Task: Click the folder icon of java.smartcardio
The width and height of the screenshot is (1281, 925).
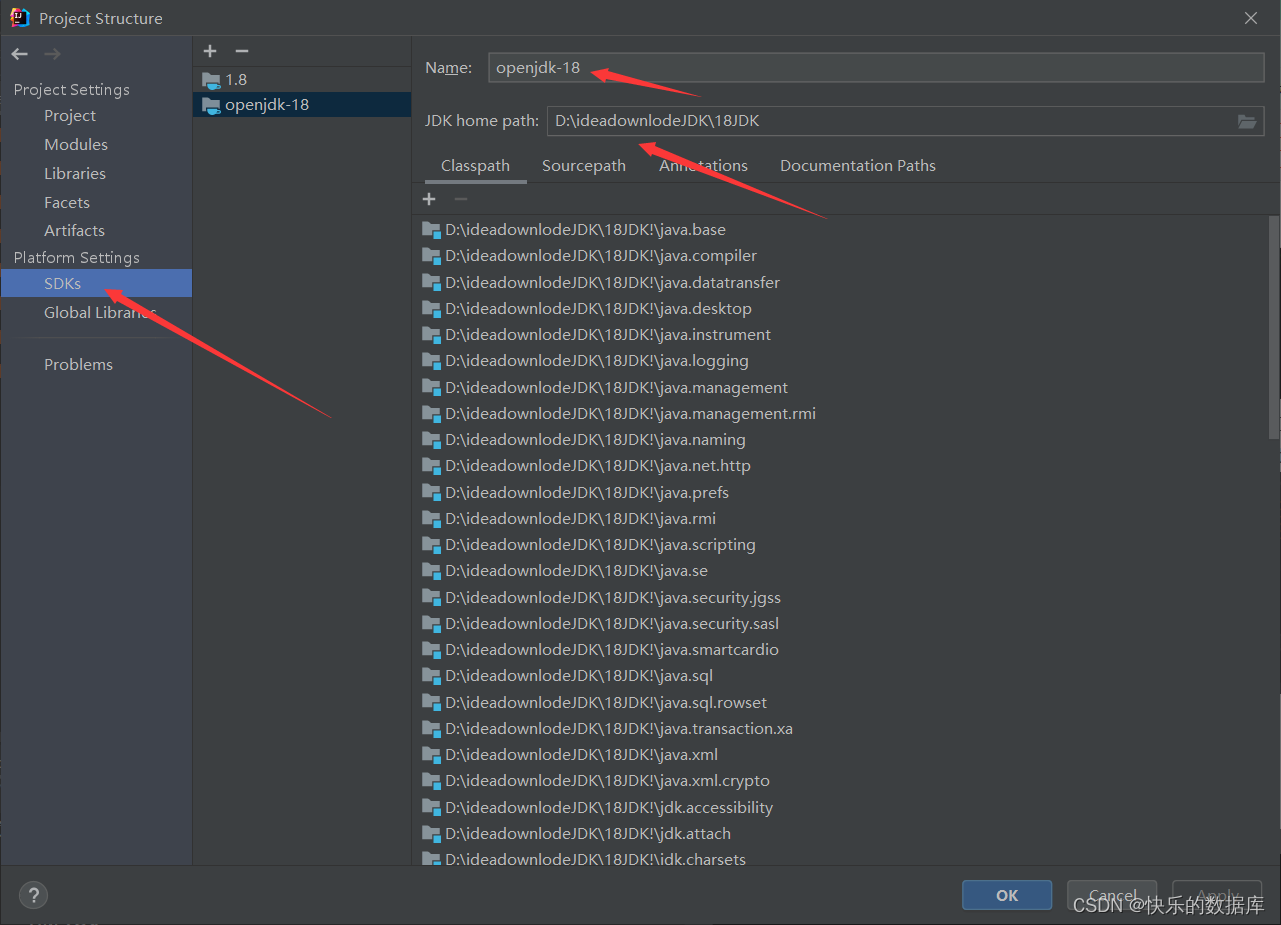Action: tap(431, 650)
